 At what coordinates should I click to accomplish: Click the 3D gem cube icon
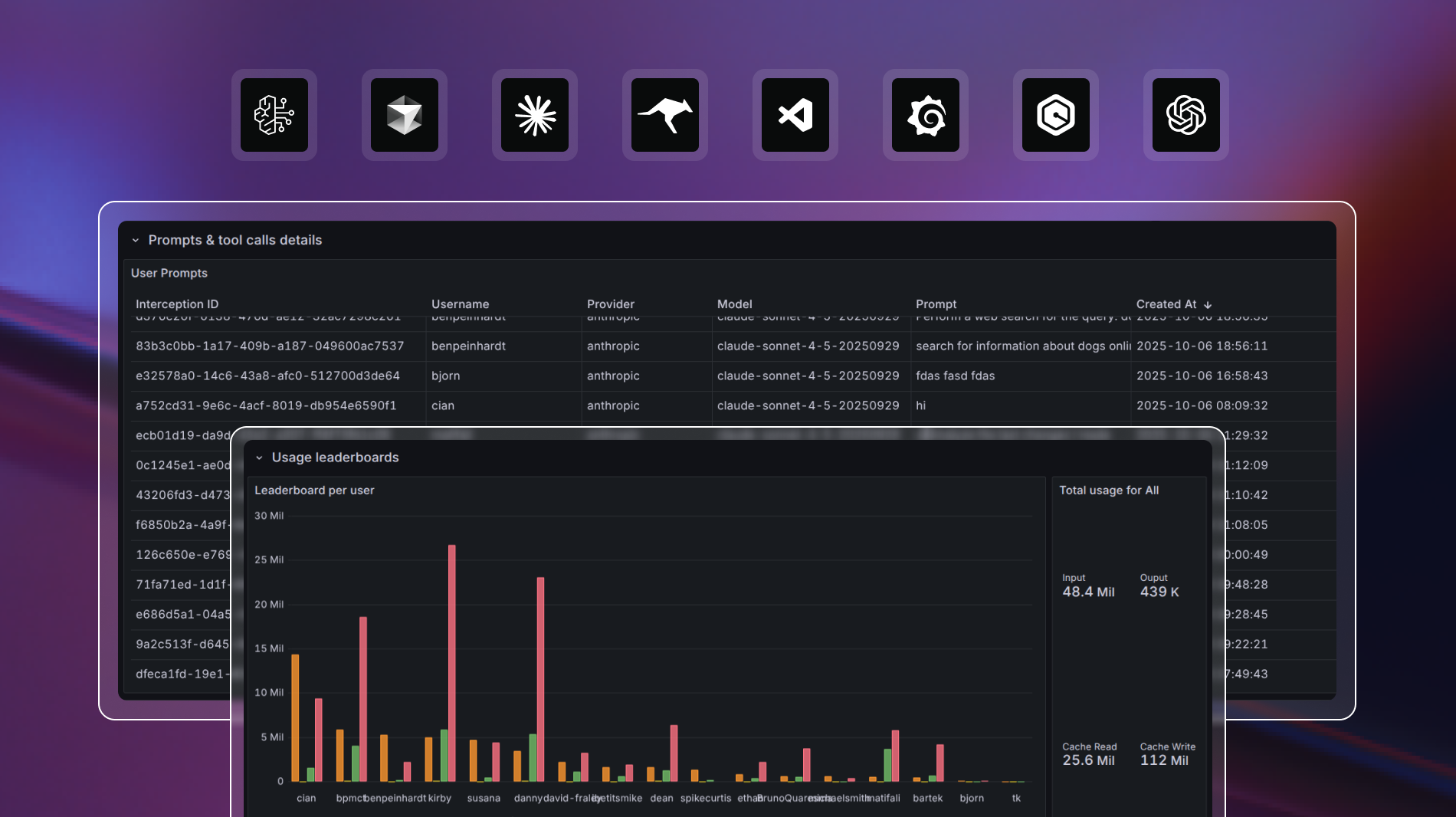(x=405, y=115)
